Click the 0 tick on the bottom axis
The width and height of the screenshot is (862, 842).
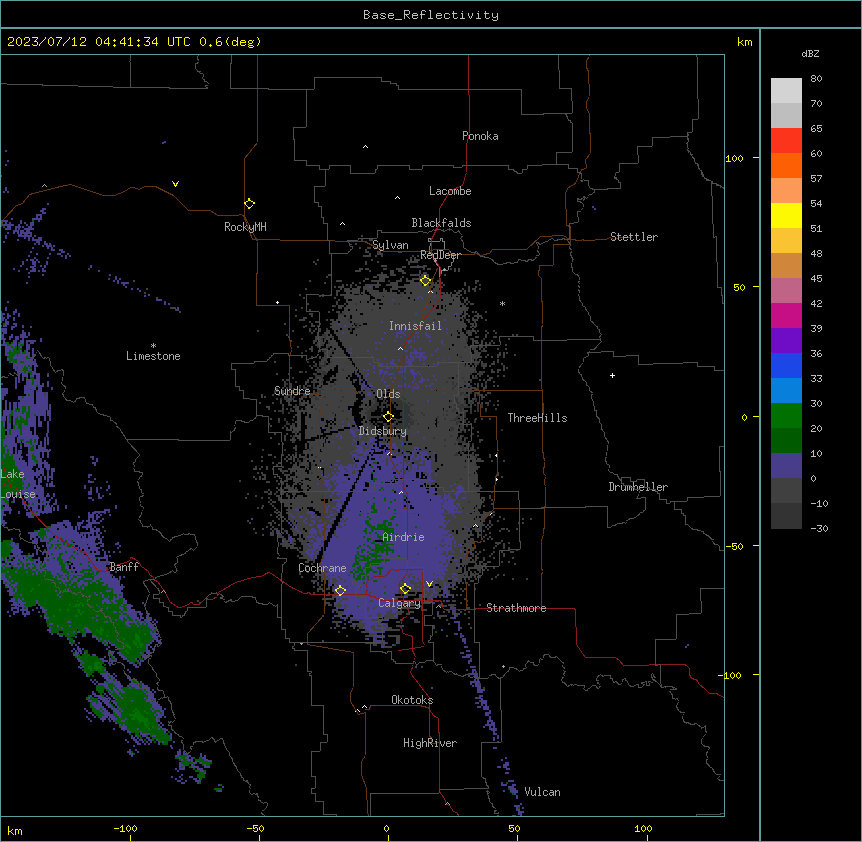point(386,828)
